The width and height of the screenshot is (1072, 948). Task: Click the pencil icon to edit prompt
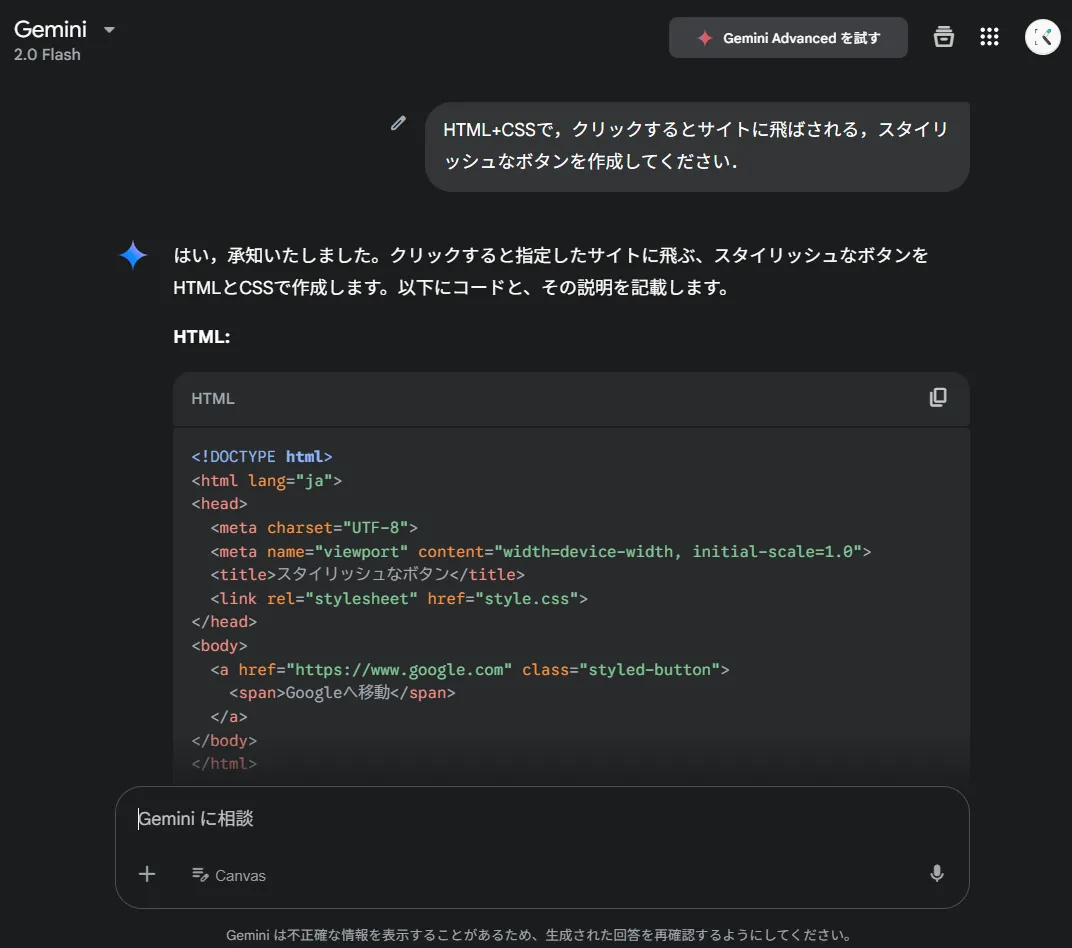[398, 123]
